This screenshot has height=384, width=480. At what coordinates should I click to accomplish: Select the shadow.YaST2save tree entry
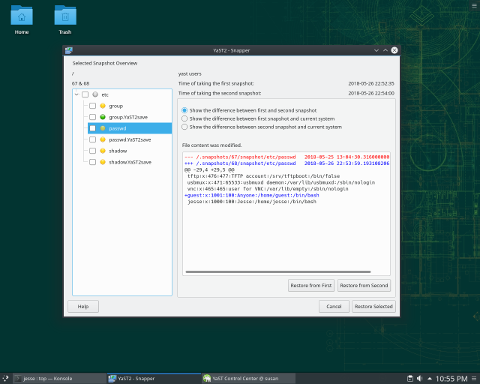[130, 162]
